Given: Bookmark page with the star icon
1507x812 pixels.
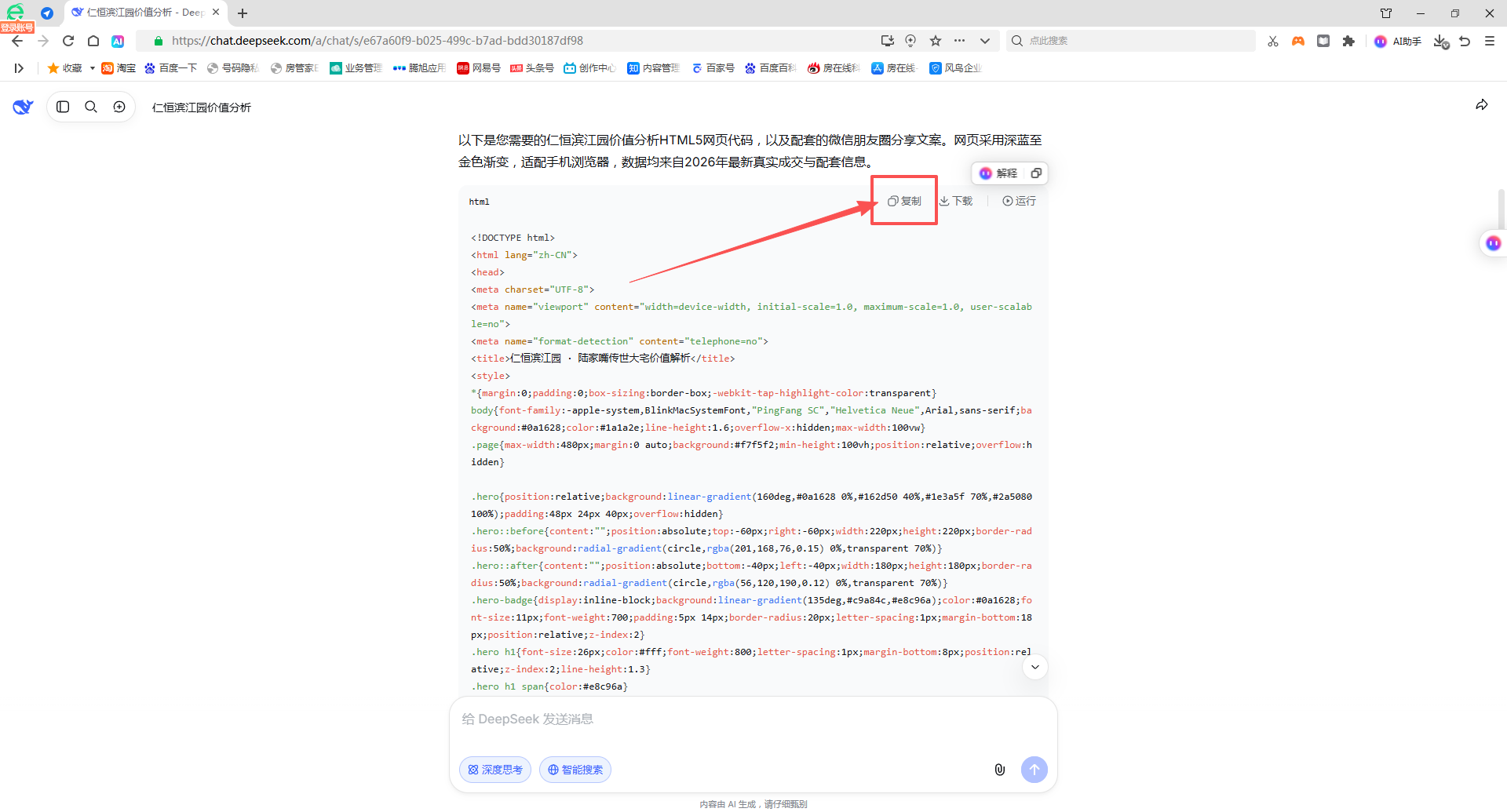Looking at the screenshot, I should pos(936,41).
